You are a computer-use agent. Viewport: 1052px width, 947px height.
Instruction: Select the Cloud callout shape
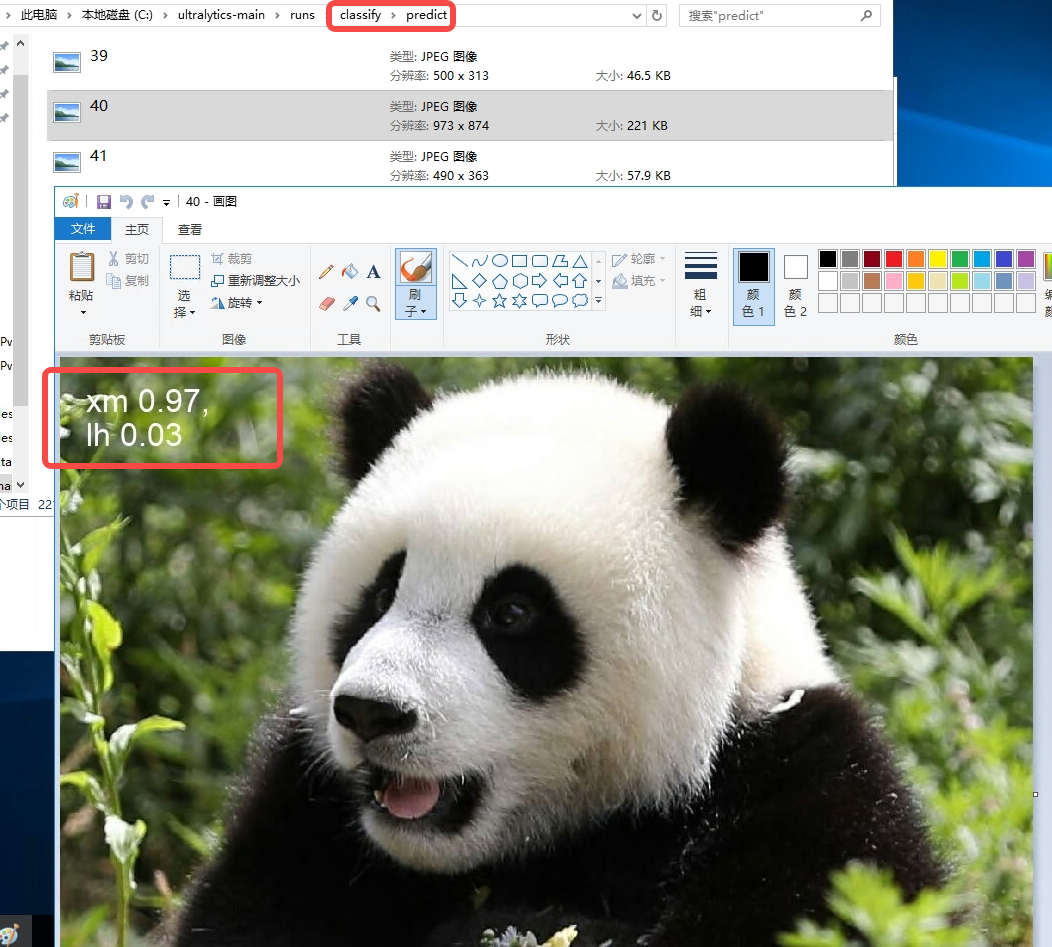(x=580, y=301)
